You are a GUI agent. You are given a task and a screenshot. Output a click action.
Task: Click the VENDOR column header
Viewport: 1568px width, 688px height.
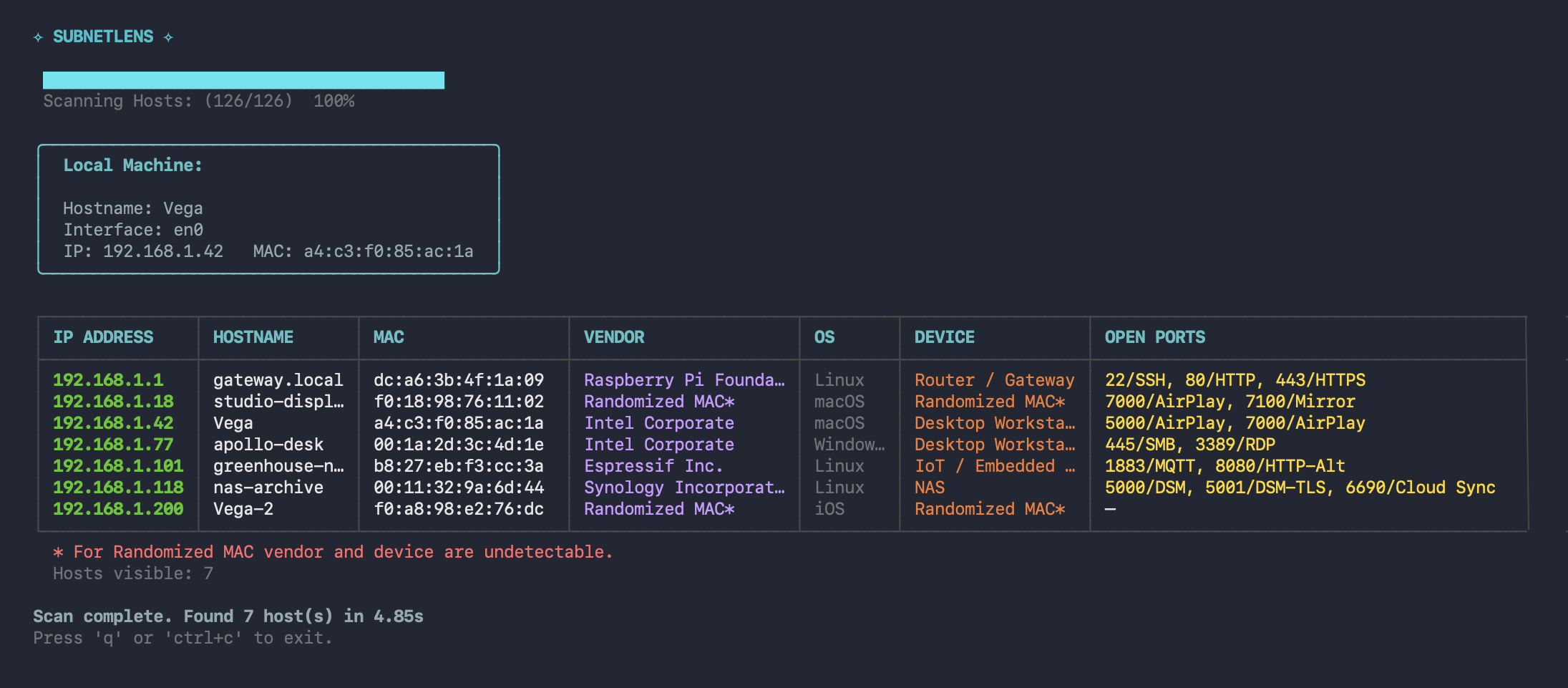tap(614, 337)
